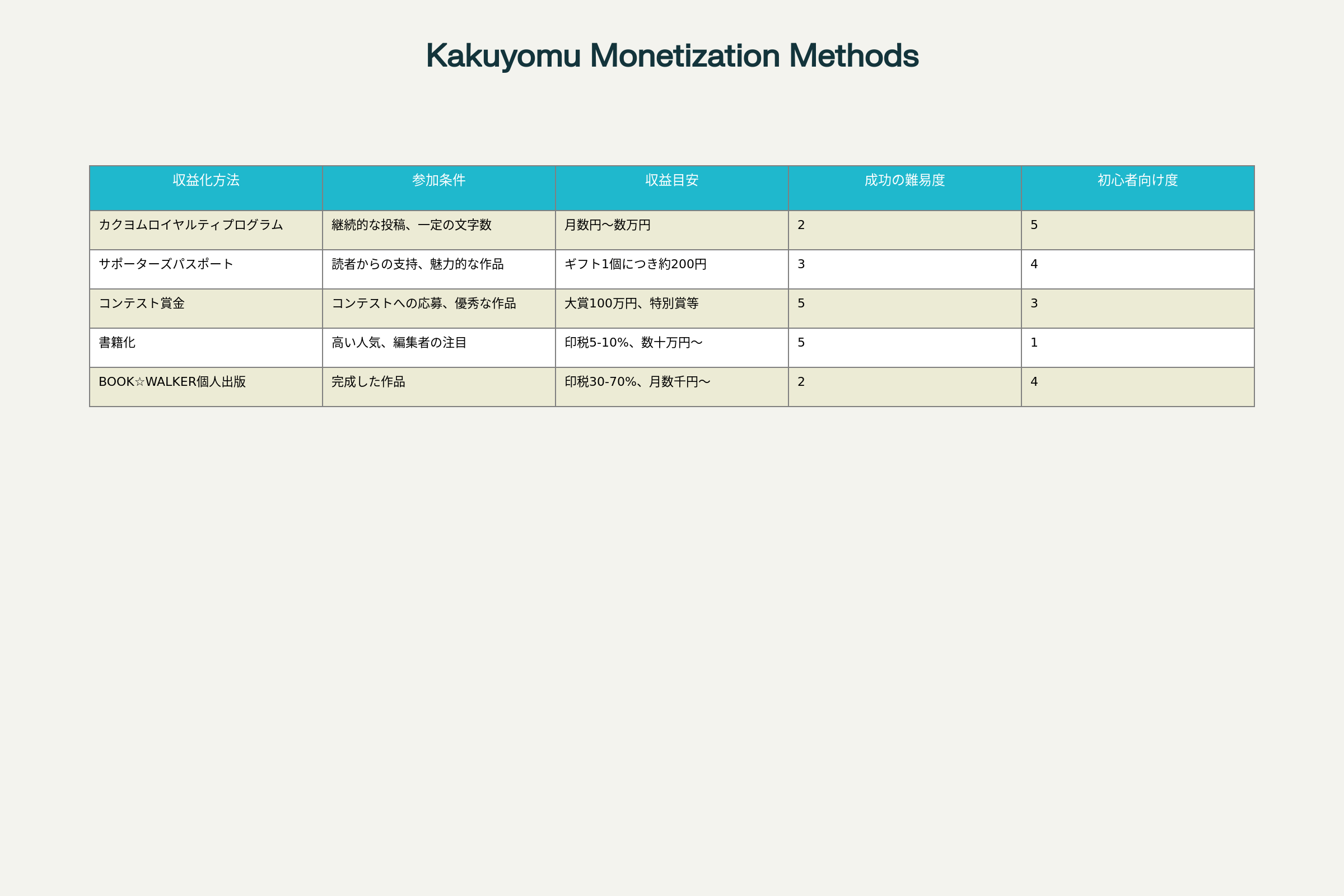The height and width of the screenshot is (896, 1344).
Task: Click the サポーターズパスポート cell
Action: tap(206, 270)
